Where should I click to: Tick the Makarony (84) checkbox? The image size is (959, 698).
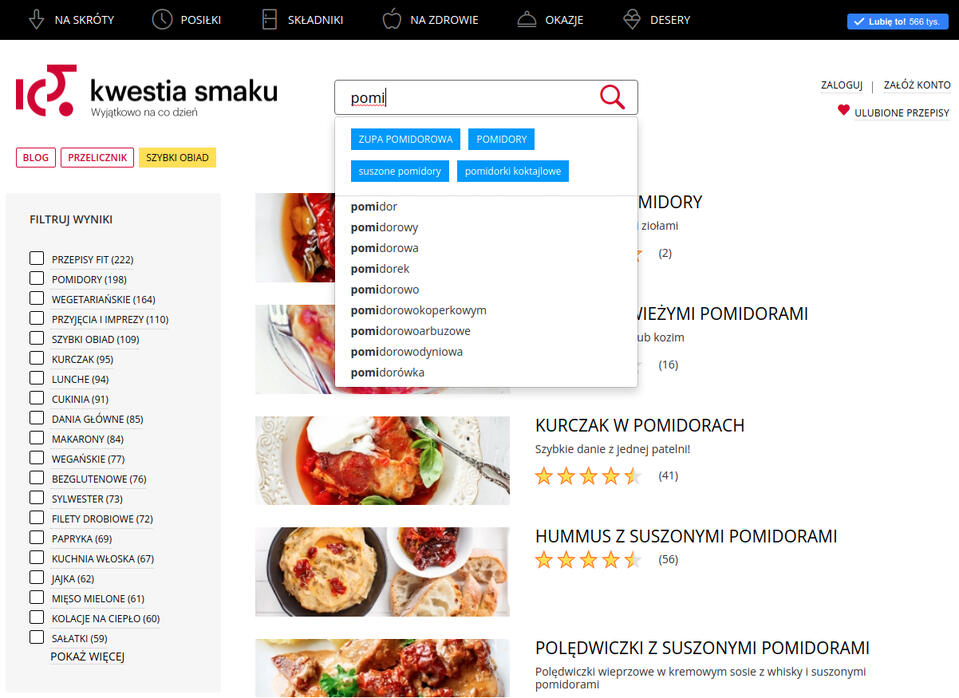click(37, 438)
